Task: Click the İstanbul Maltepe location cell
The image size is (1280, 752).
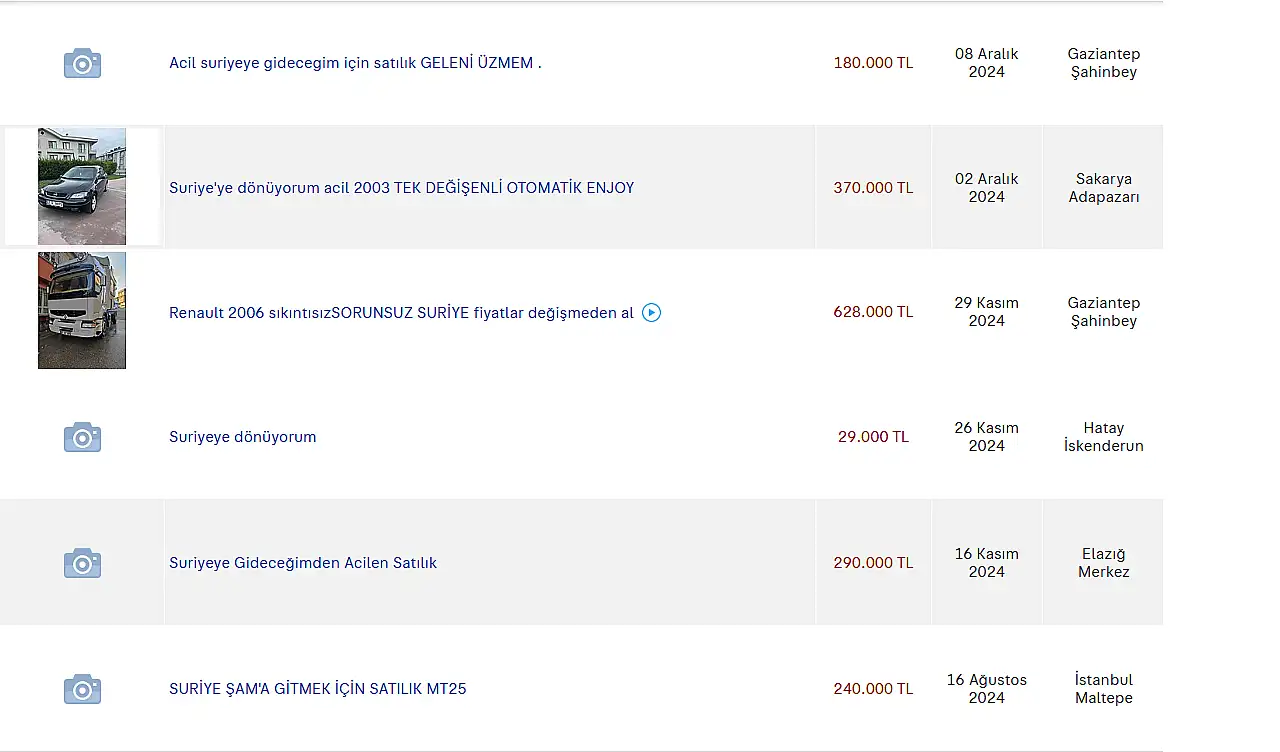Action: pyautogui.click(x=1103, y=689)
